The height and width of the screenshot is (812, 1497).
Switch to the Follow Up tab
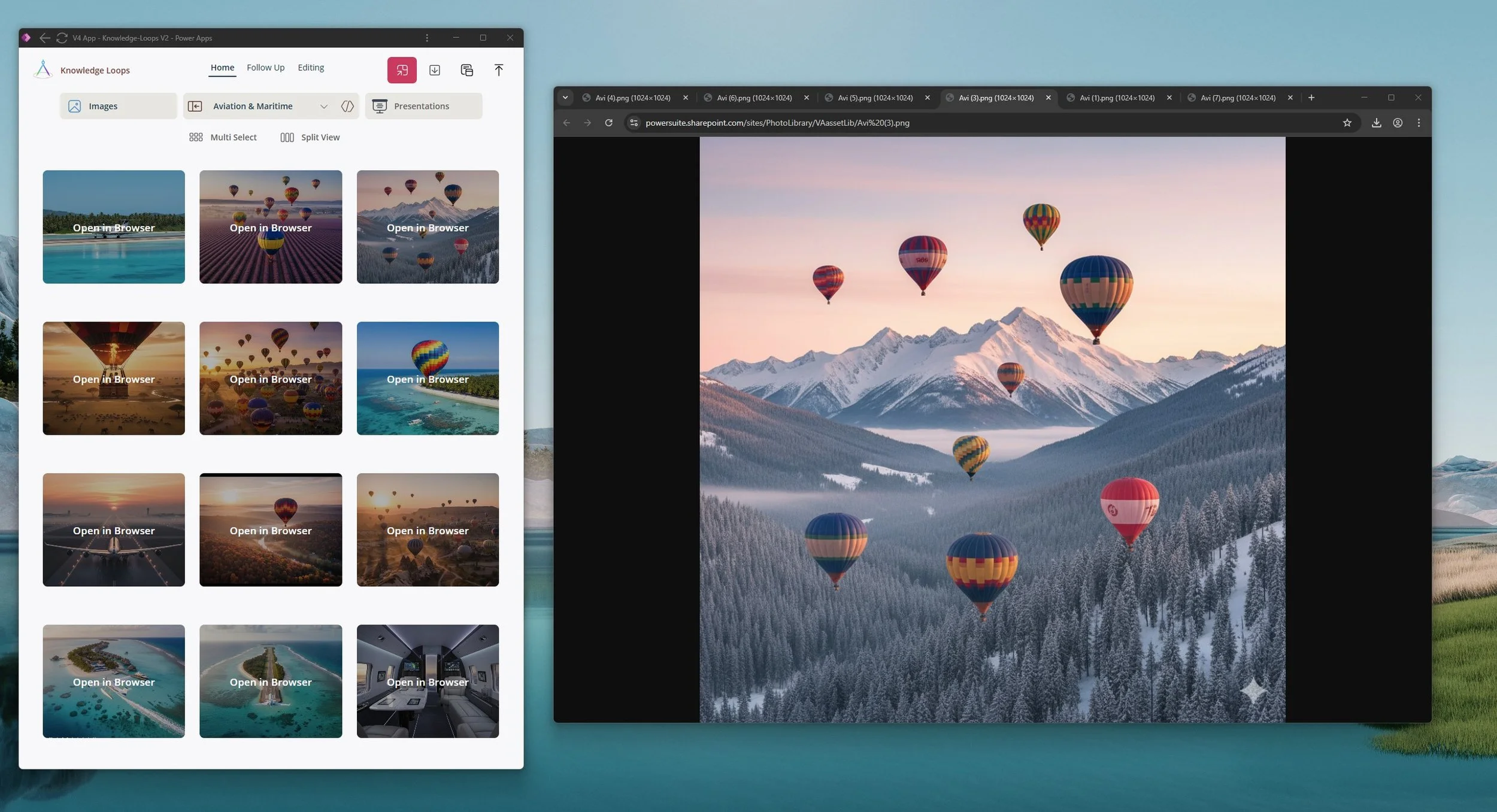click(x=265, y=68)
